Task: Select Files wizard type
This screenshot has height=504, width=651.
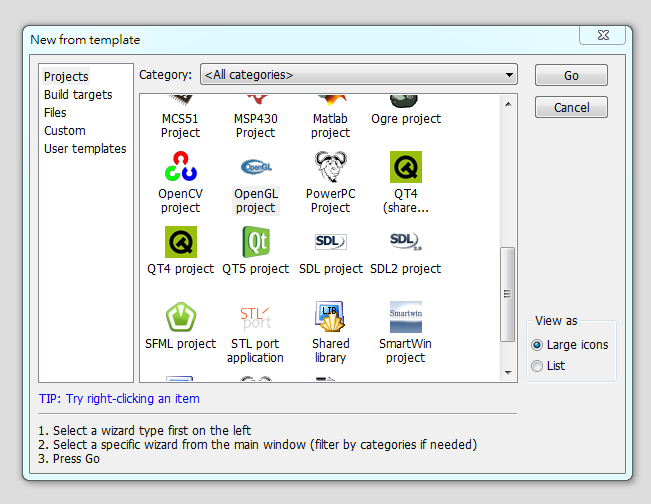Action: [55, 113]
